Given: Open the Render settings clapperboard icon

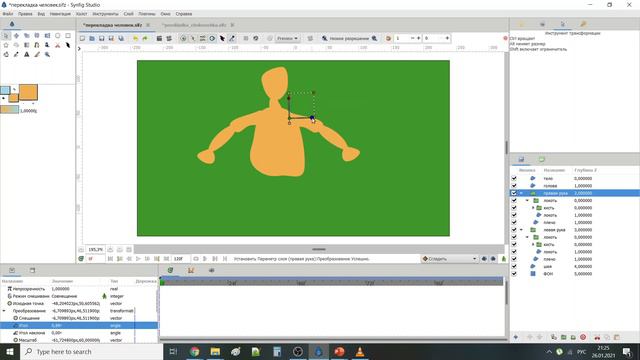Looking at the screenshot, I should [159, 38].
